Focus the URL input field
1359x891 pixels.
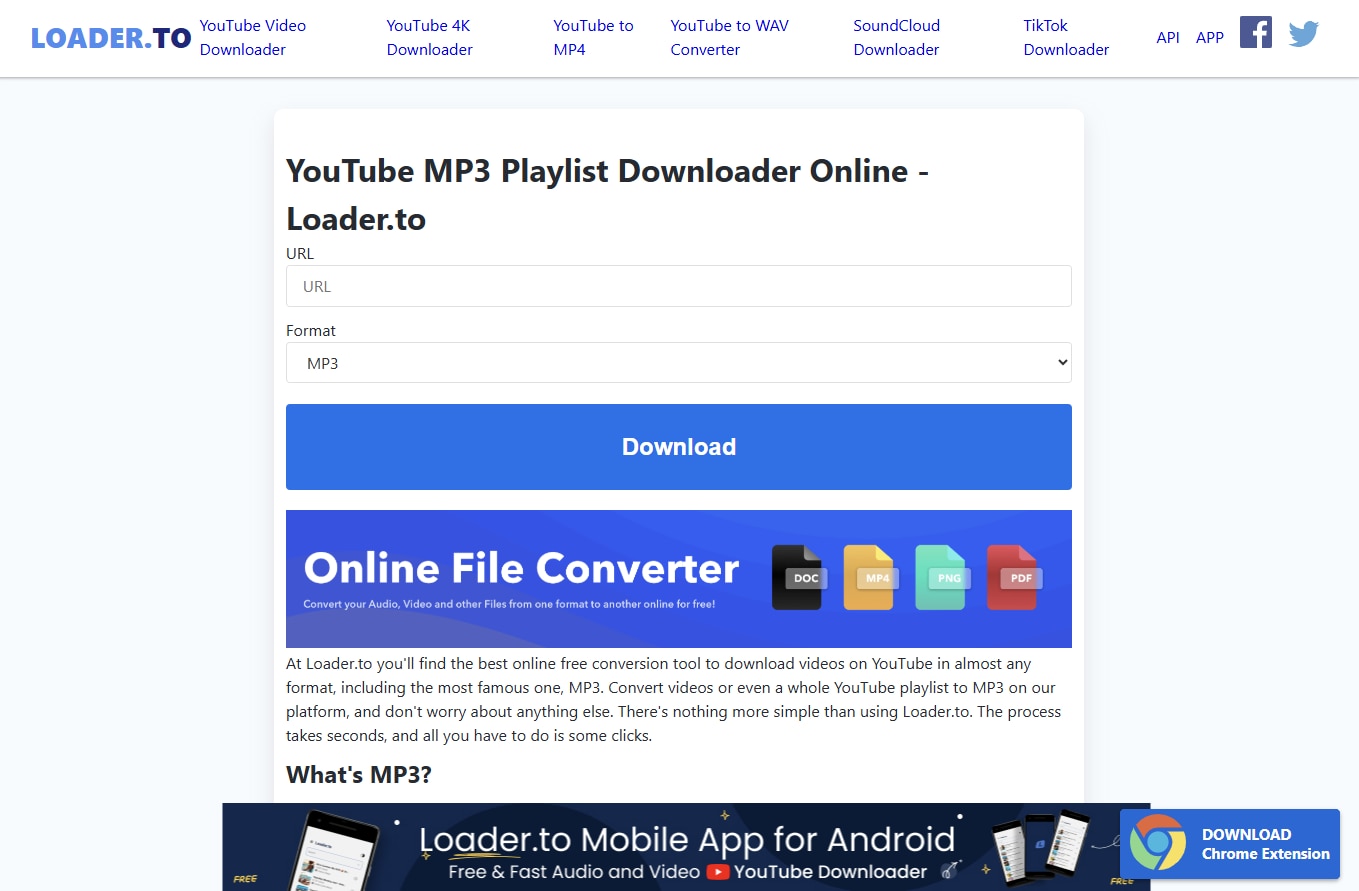(678, 286)
